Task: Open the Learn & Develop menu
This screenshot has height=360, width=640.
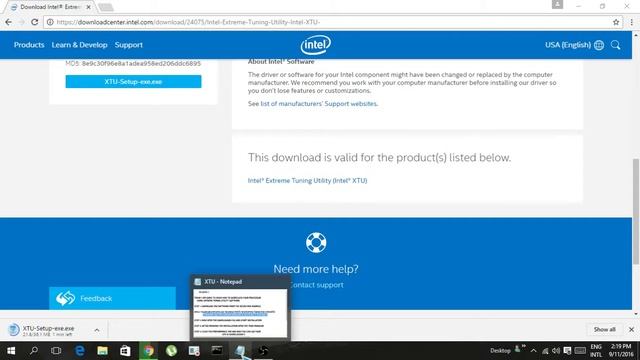Action: (80, 45)
